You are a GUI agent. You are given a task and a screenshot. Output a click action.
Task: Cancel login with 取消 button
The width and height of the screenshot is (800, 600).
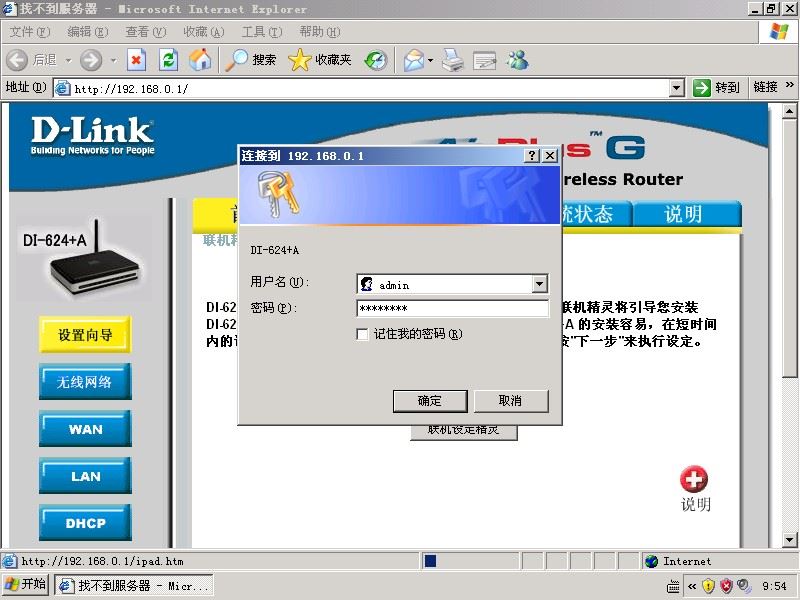511,401
